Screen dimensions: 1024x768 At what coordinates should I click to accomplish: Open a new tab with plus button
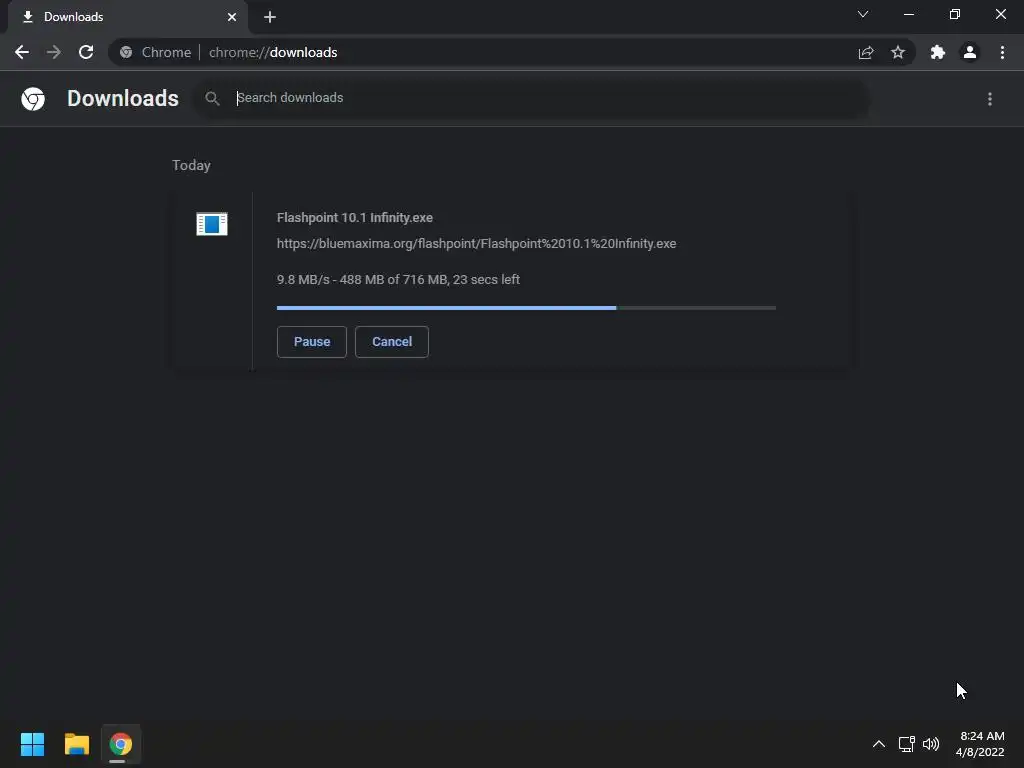(x=270, y=17)
